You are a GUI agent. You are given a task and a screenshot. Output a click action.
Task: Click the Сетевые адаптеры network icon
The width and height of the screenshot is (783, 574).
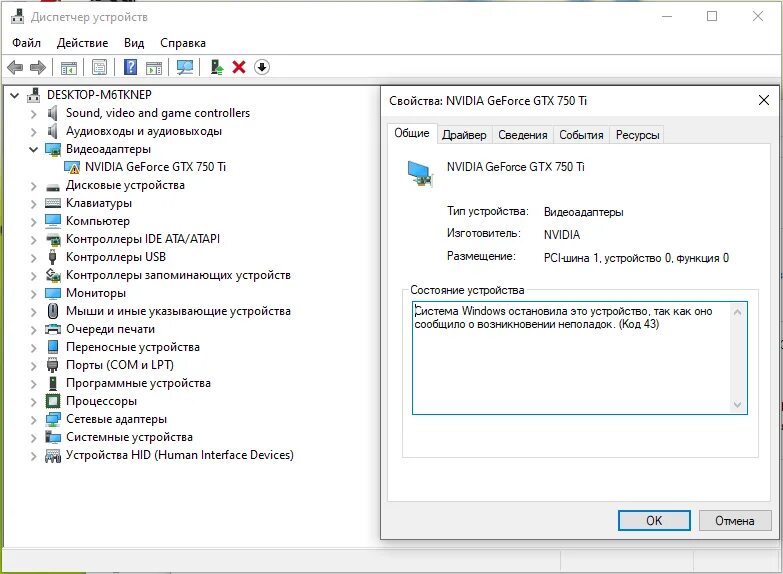coord(53,419)
